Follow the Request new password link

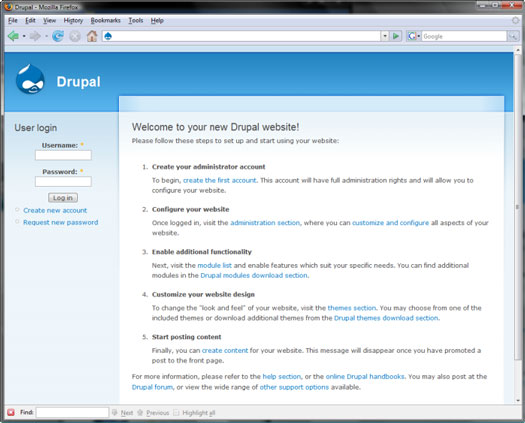tap(61, 222)
